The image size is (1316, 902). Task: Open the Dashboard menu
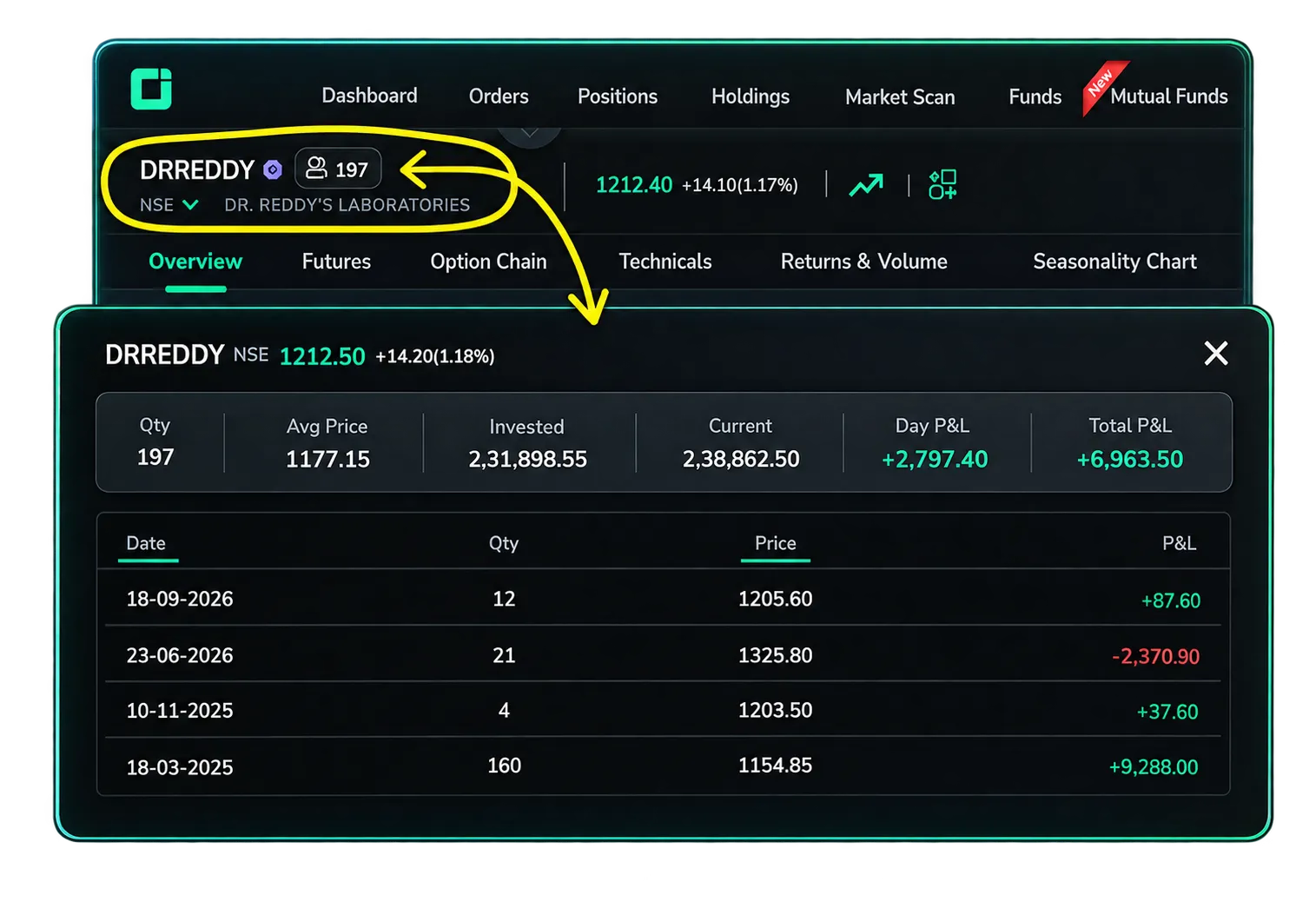coord(369,96)
